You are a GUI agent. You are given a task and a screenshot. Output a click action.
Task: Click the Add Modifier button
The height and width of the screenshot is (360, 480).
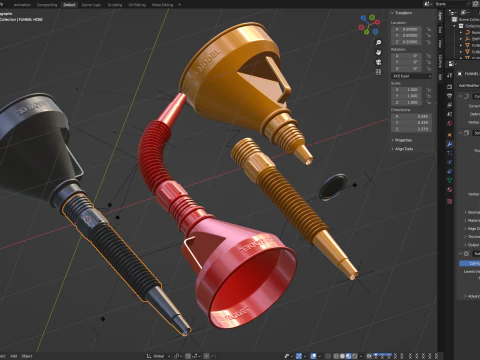click(x=469, y=85)
